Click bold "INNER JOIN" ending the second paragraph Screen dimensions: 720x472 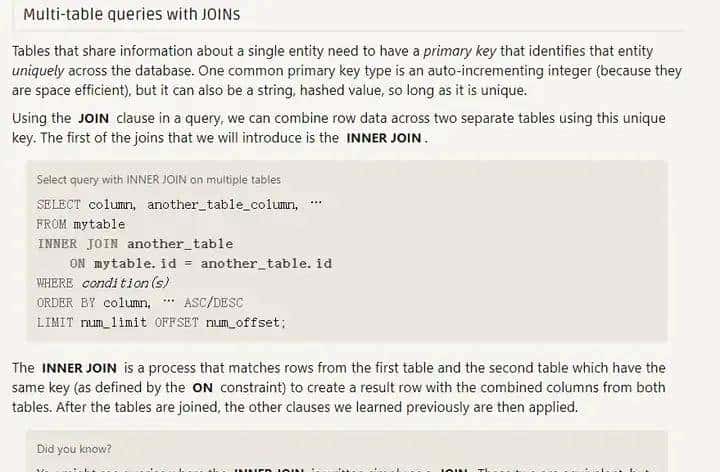click(385, 138)
